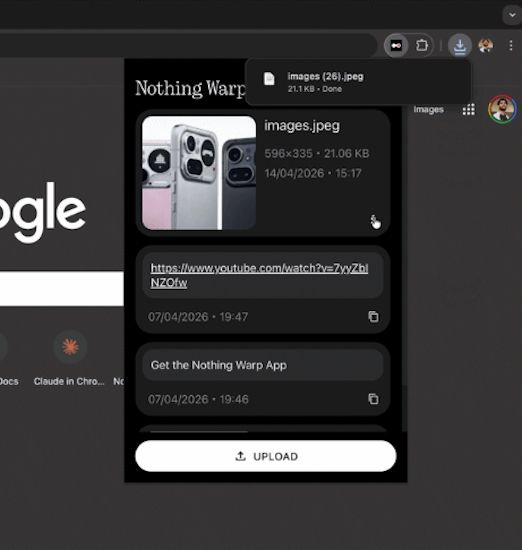Open the Chrome three-dot menu

(x=511, y=46)
